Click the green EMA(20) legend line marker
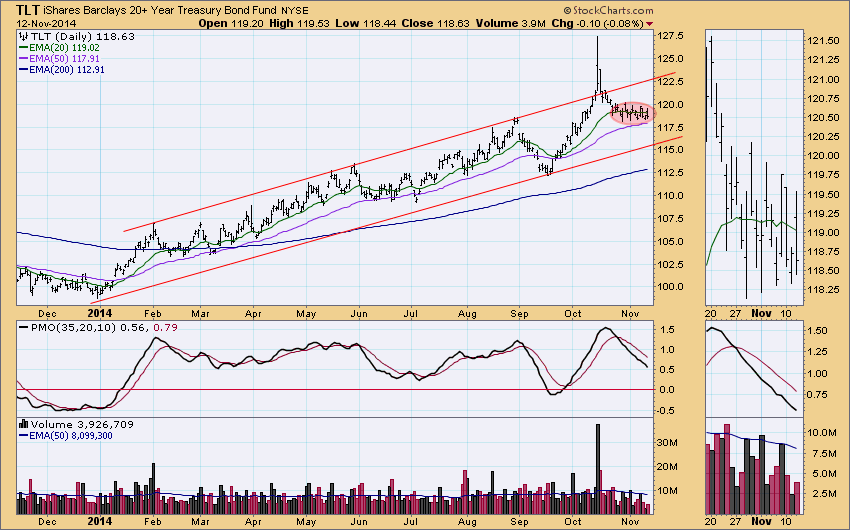 click(x=24, y=46)
